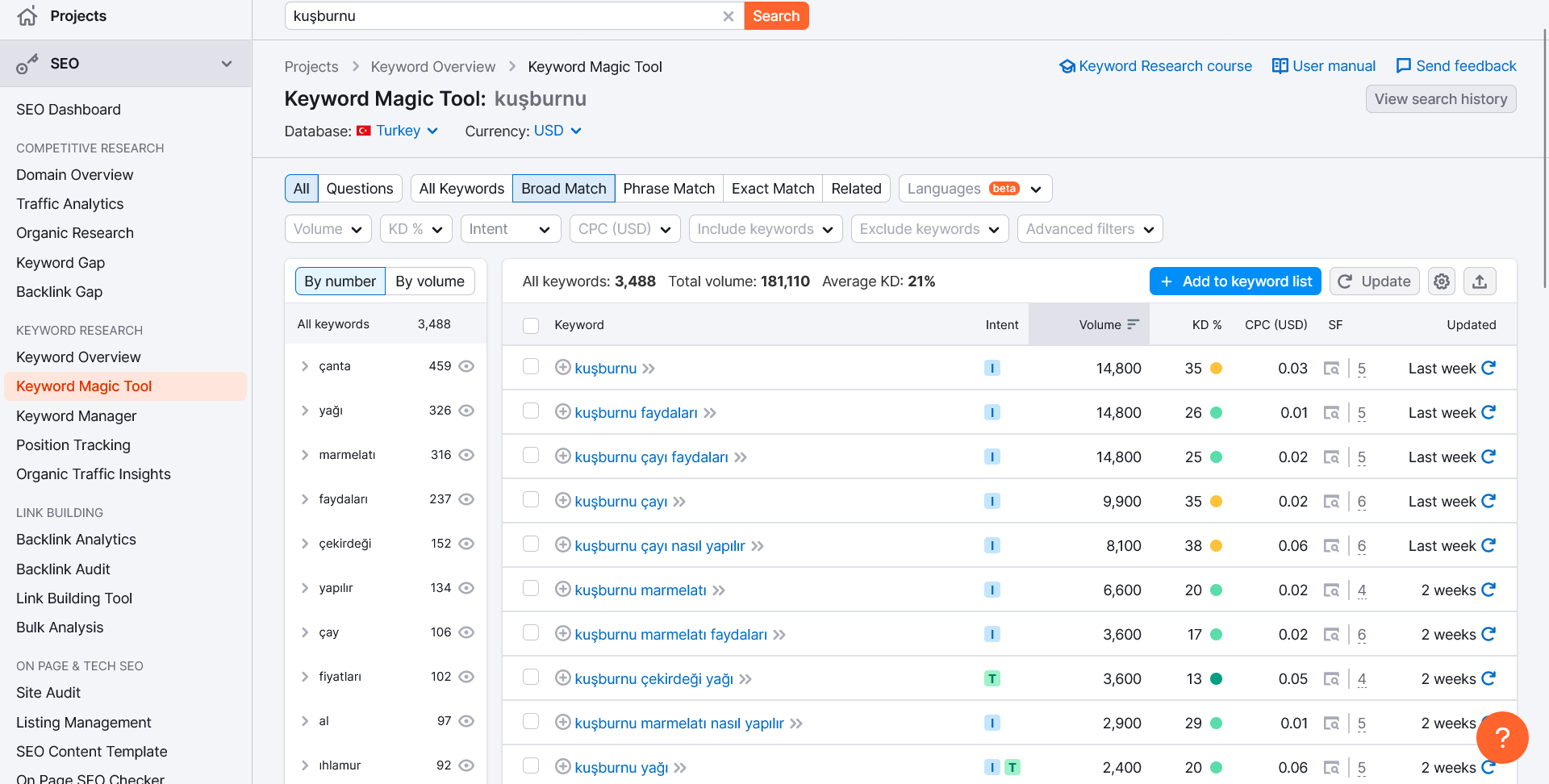Screen dimensions: 1549x784
Task: Toggle eye icon for çekirdeği group
Action: (466, 544)
